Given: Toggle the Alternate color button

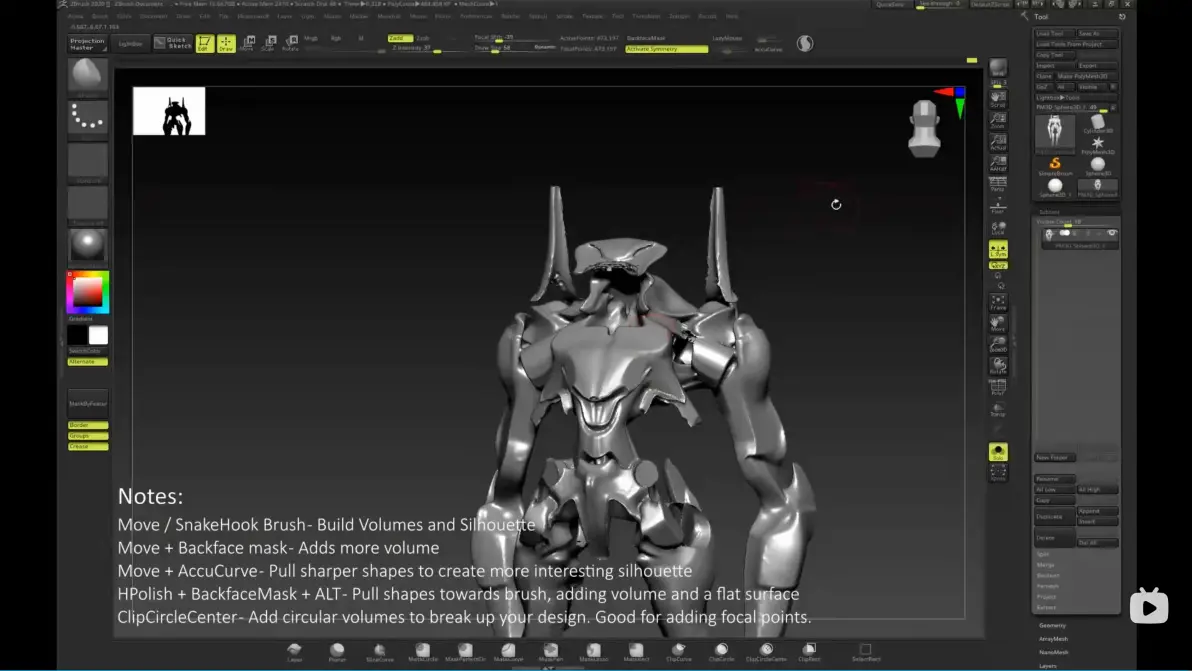Looking at the screenshot, I should 87,362.
